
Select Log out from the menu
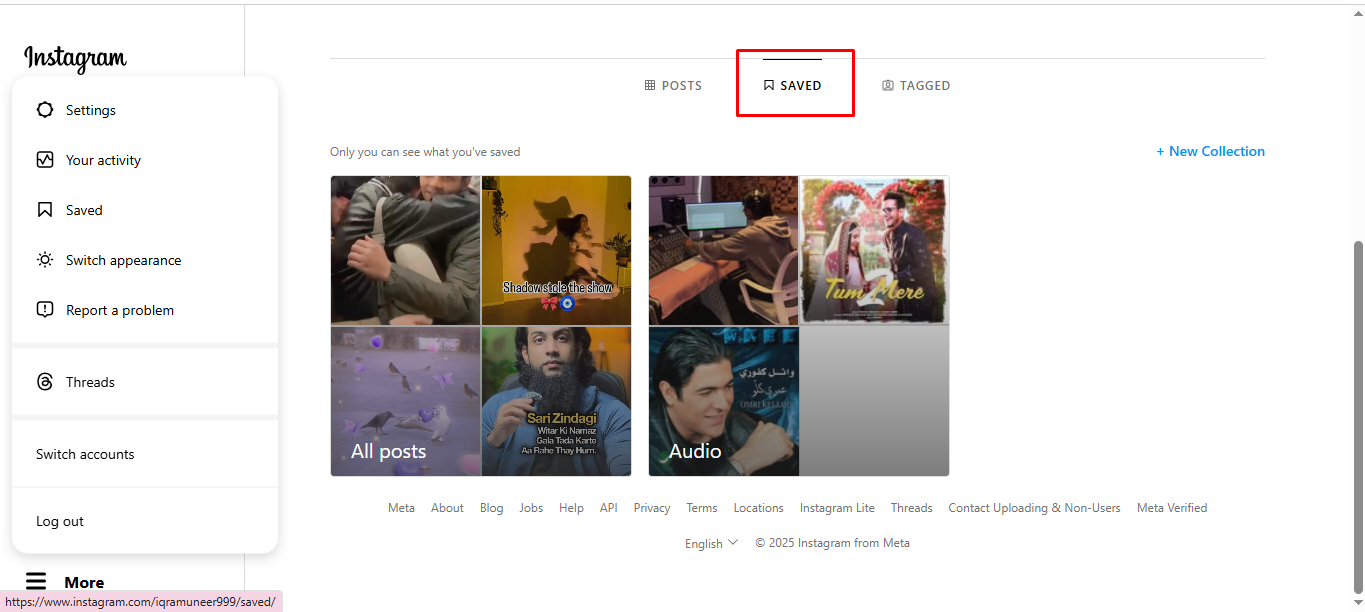click(60, 521)
